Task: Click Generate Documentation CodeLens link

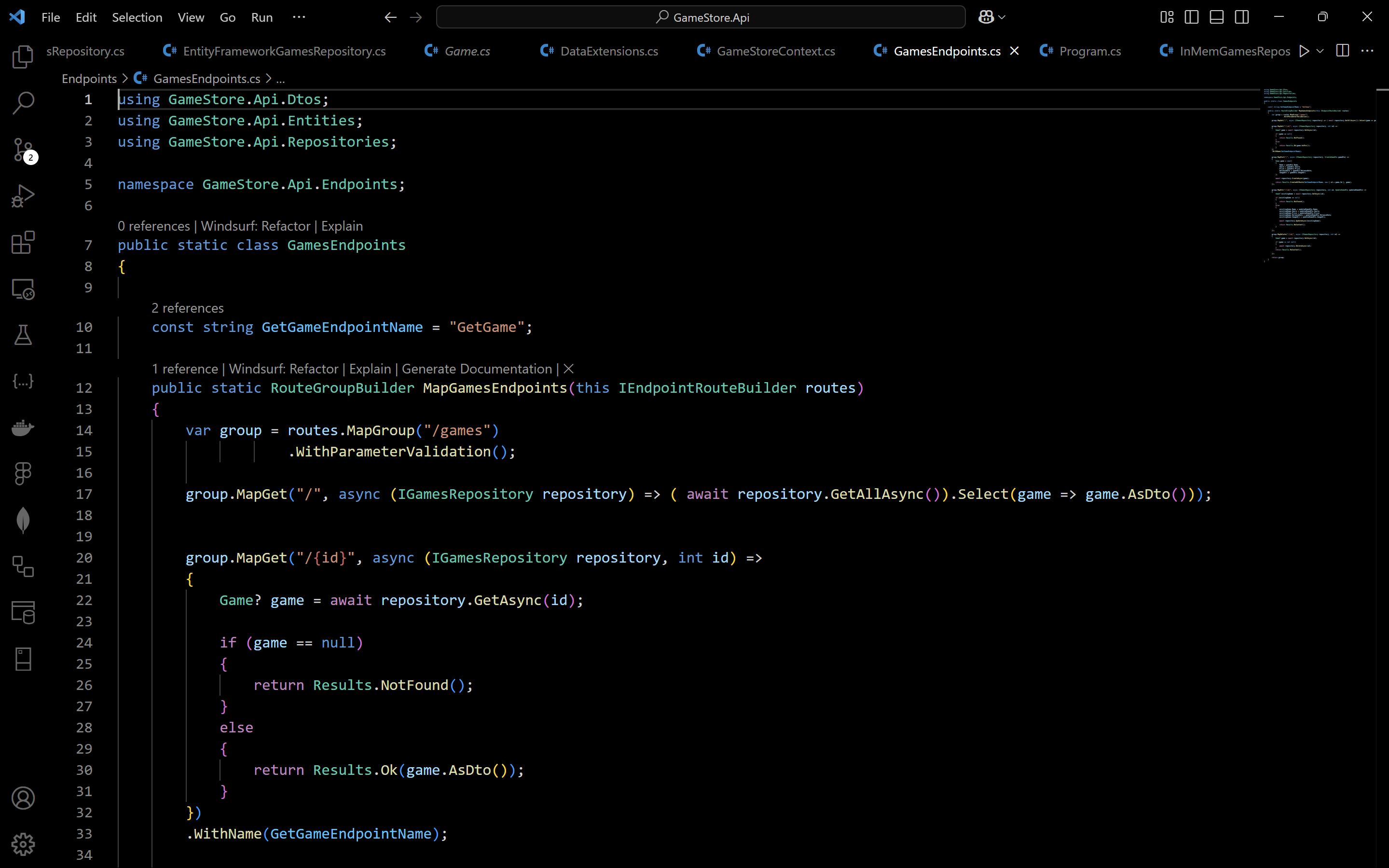Action: pos(476,369)
